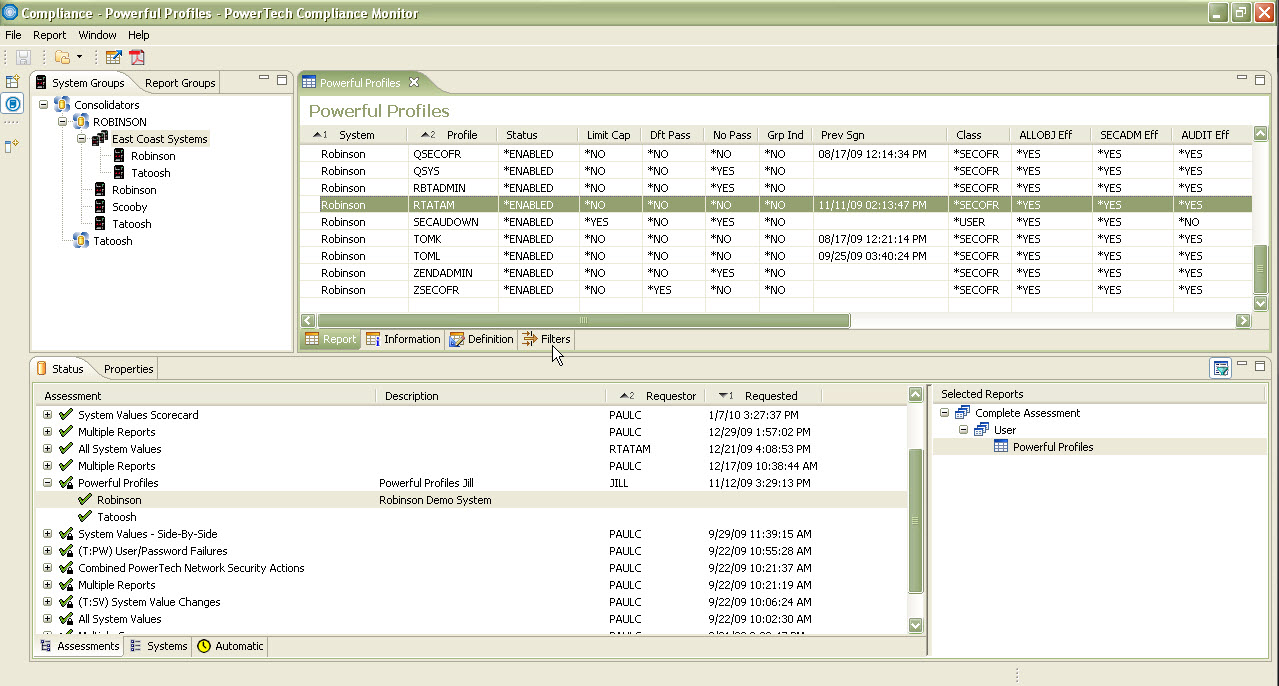Click the report's horizontal scrollbar thumb
The height and width of the screenshot is (686, 1279).
[x=582, y=321]
